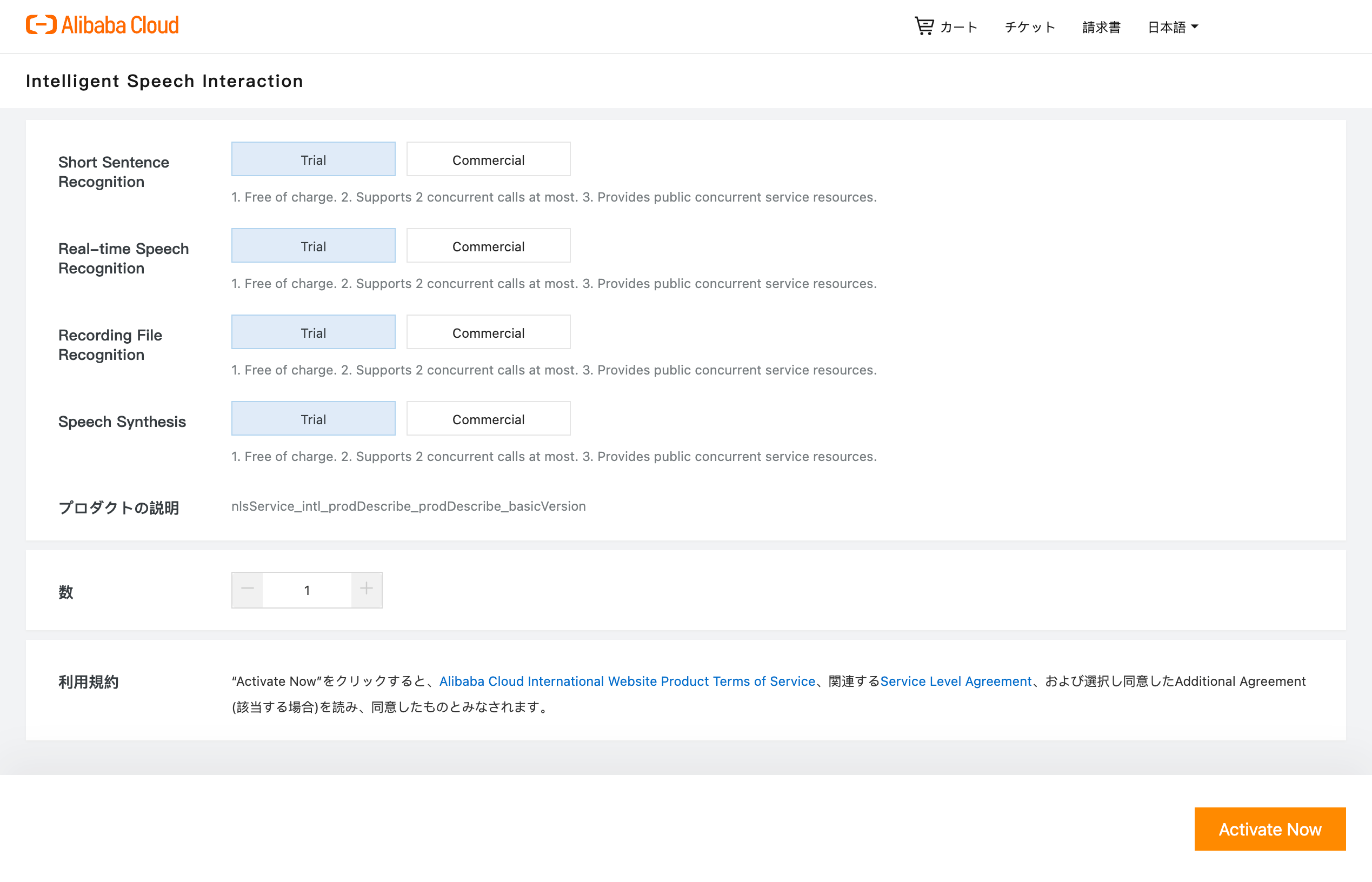
Task: Select Trial for Recording File Recognition
Action: coord(314,333)
